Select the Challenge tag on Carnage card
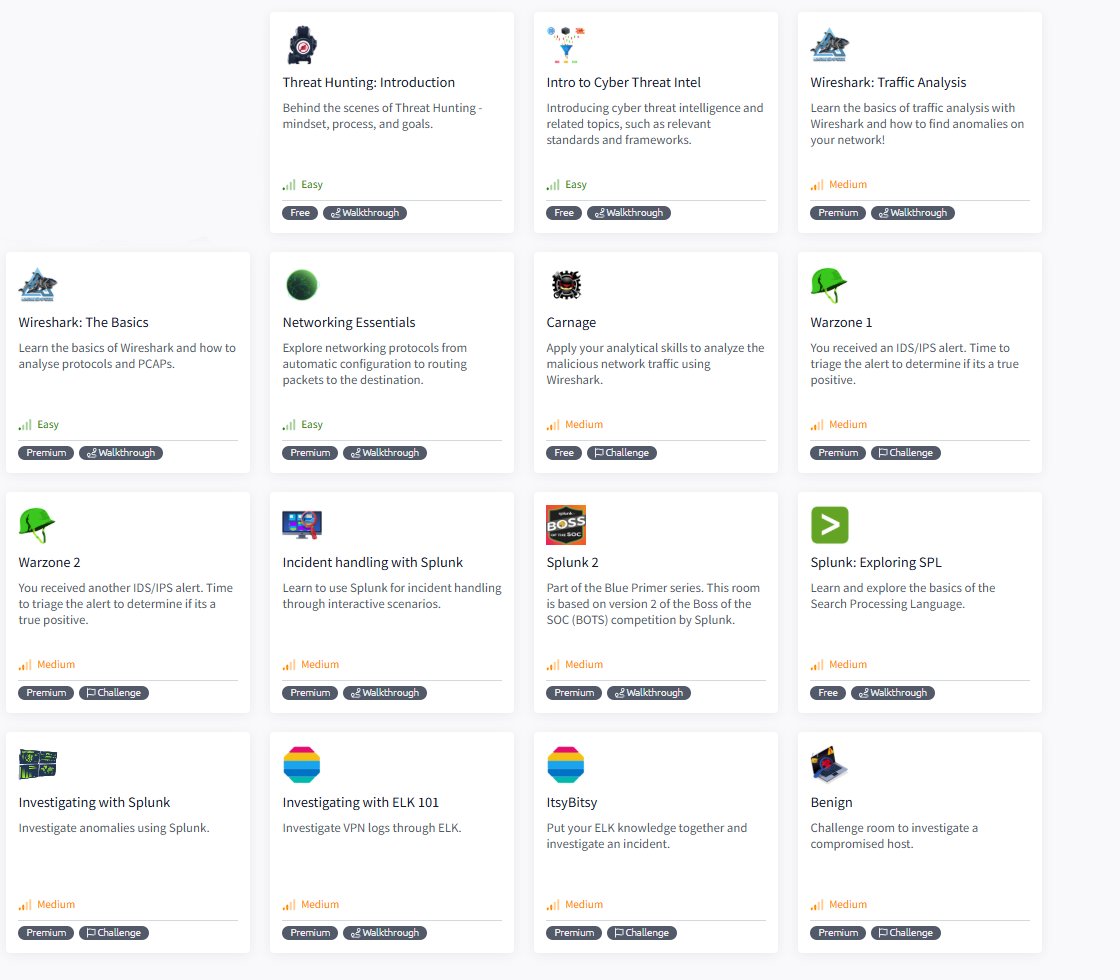Screen dimensions: 1120x980 621,453
